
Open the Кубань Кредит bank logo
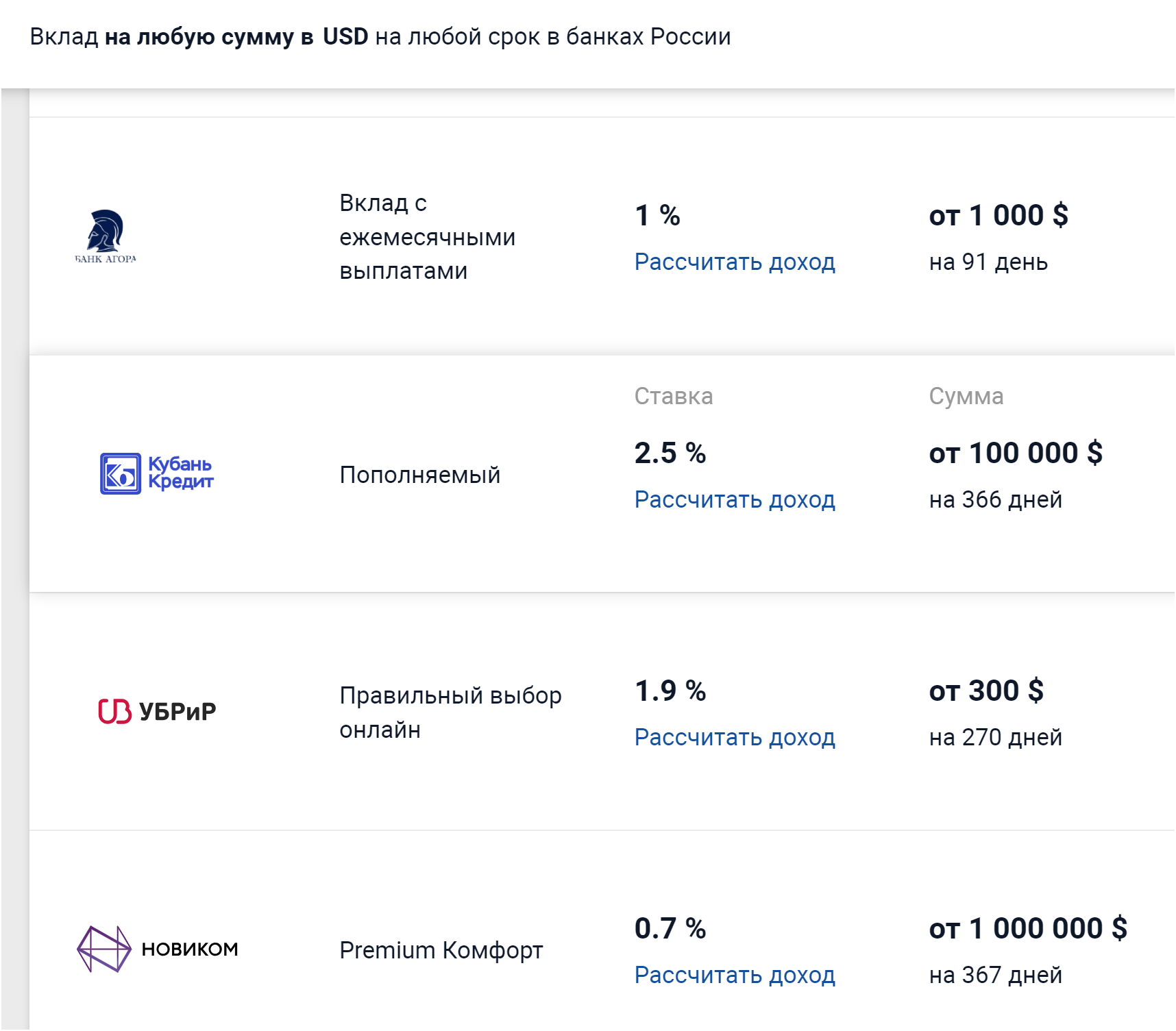(157, 473)
